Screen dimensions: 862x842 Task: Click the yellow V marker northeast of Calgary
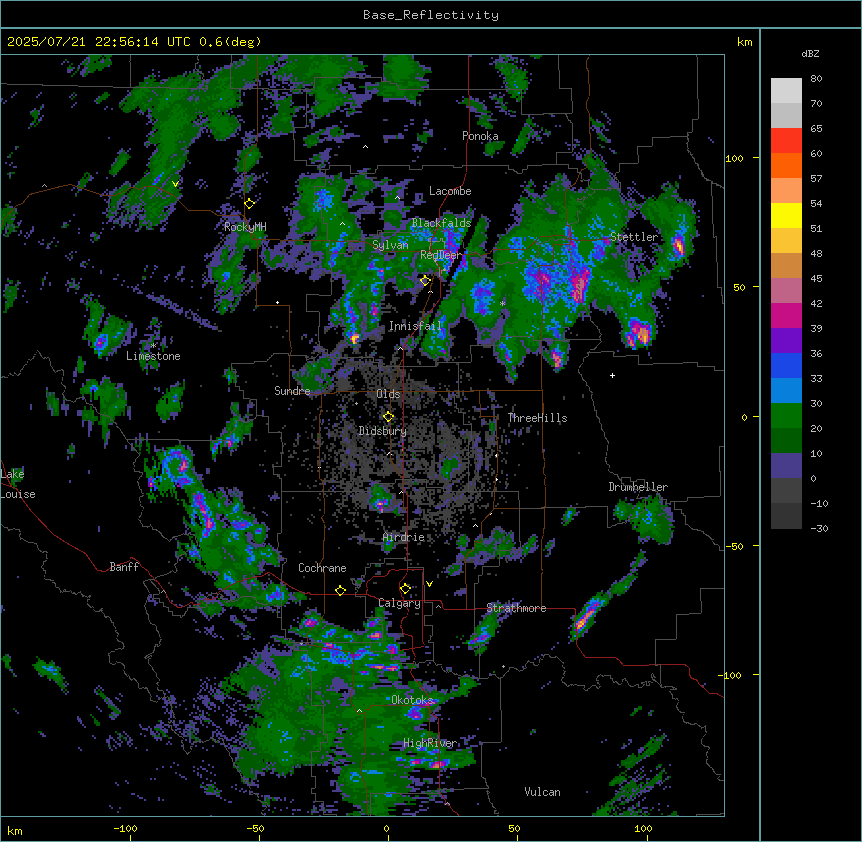click(x=429, y=584)
